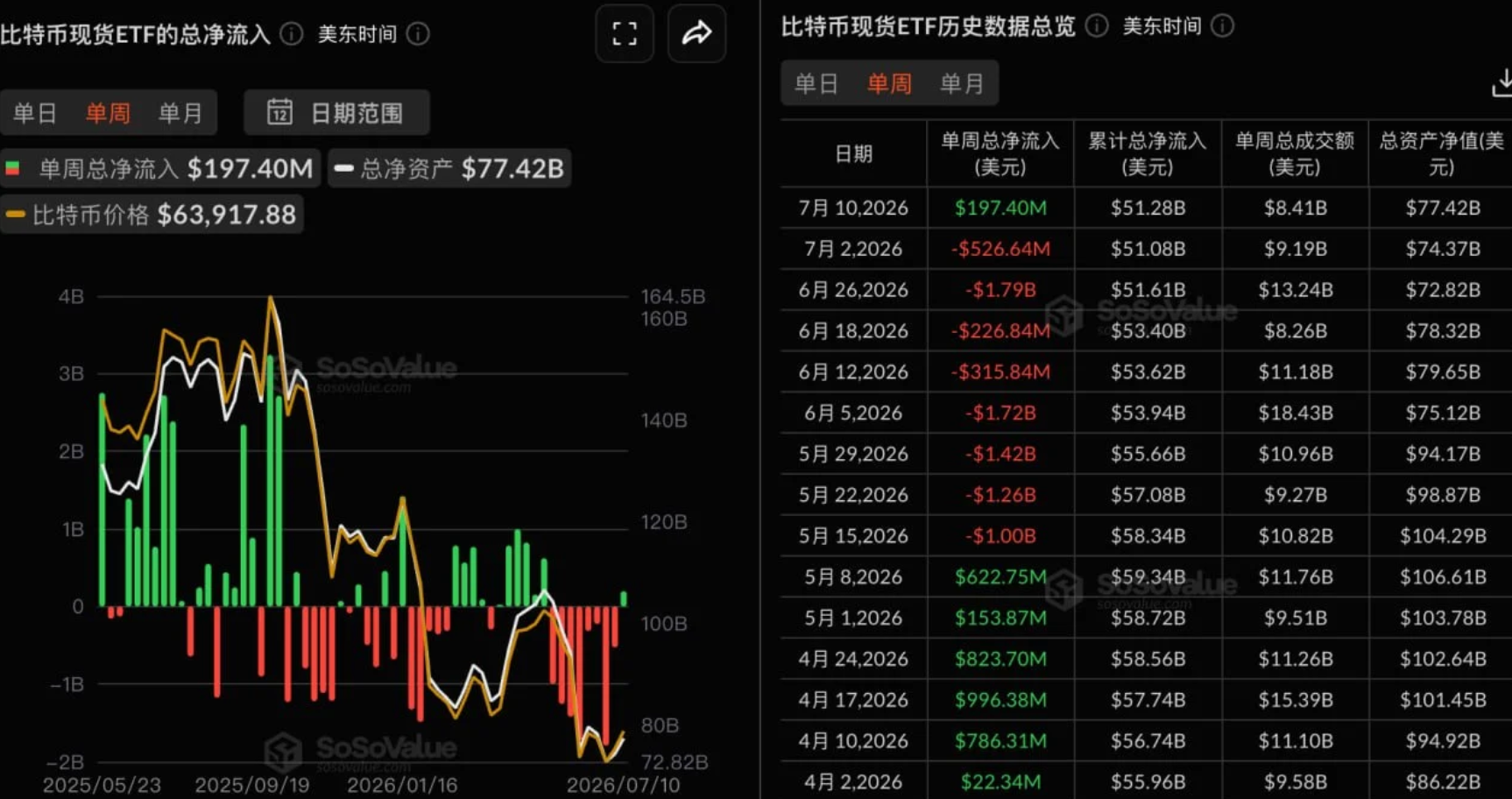Click the $18.43B volume cell
1512x799 pixels.
(x=1296, y=413)
